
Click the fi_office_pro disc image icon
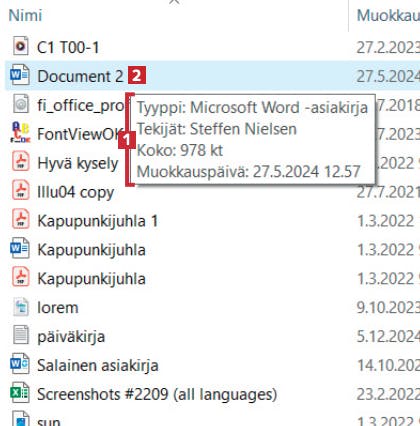21,104
